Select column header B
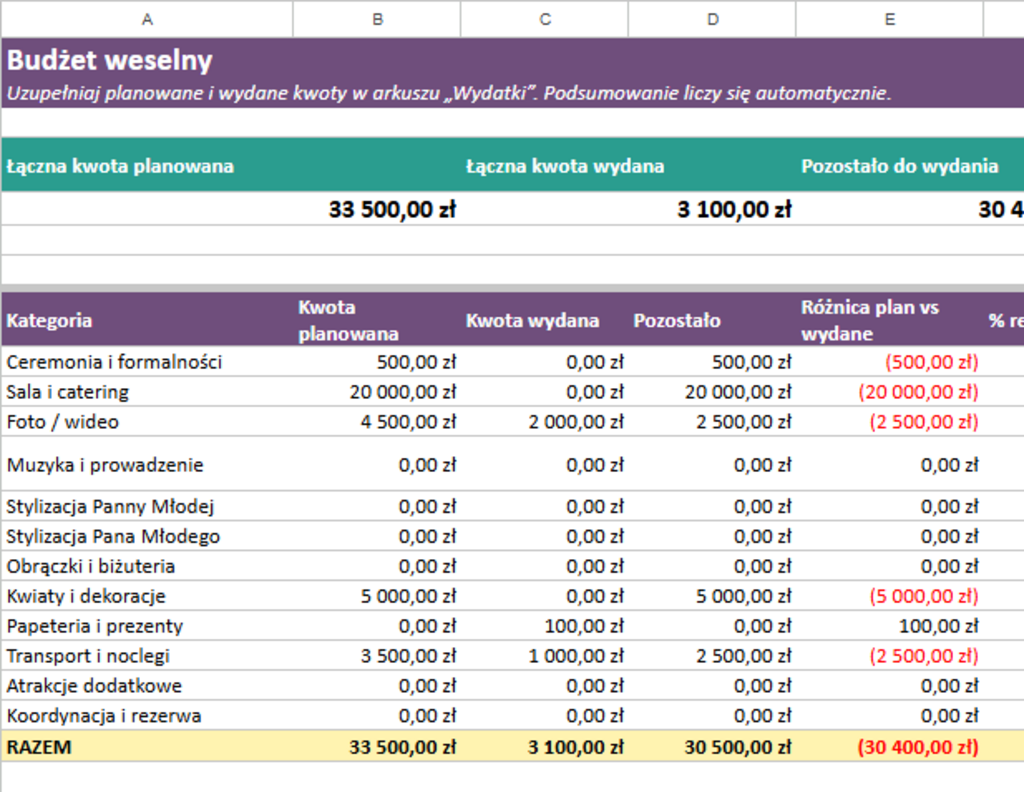The image size is (1024, 792). (377, 18)
